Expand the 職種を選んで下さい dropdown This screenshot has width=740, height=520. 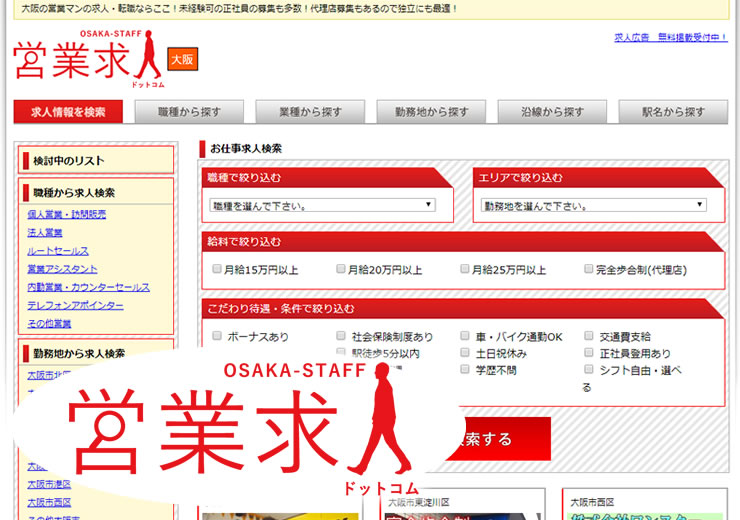pyautogui.click(x=322, y=205)
